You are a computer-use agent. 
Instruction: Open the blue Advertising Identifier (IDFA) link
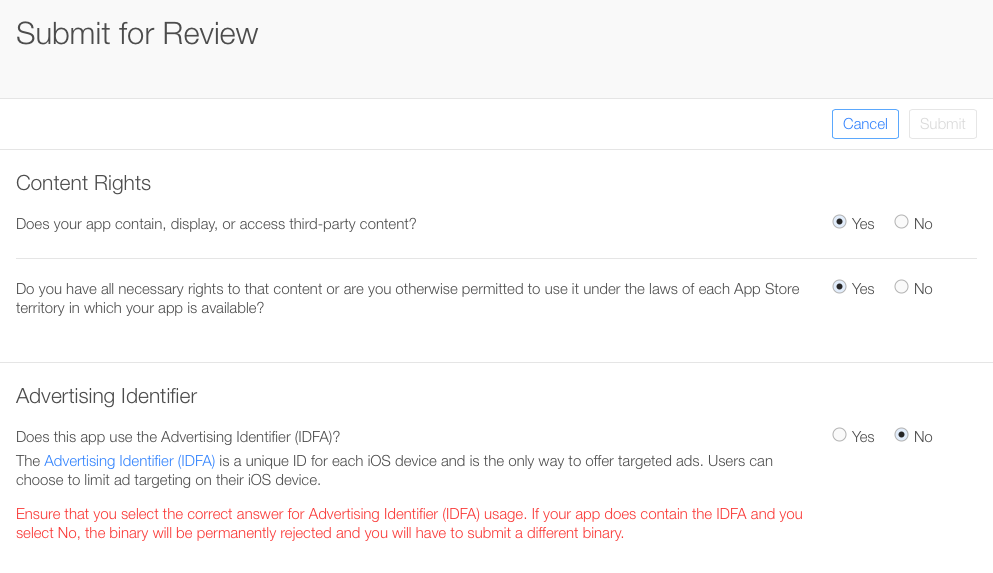click(130, 461)
